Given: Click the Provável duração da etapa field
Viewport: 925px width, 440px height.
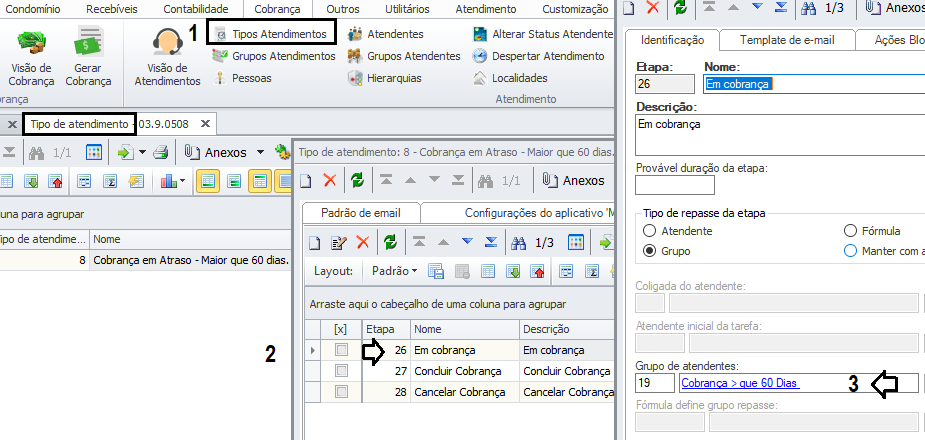Looking at the screenshot, I should 675,185.
